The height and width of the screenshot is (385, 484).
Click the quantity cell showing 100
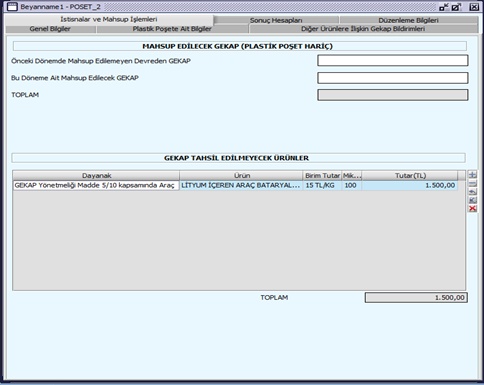352,186
